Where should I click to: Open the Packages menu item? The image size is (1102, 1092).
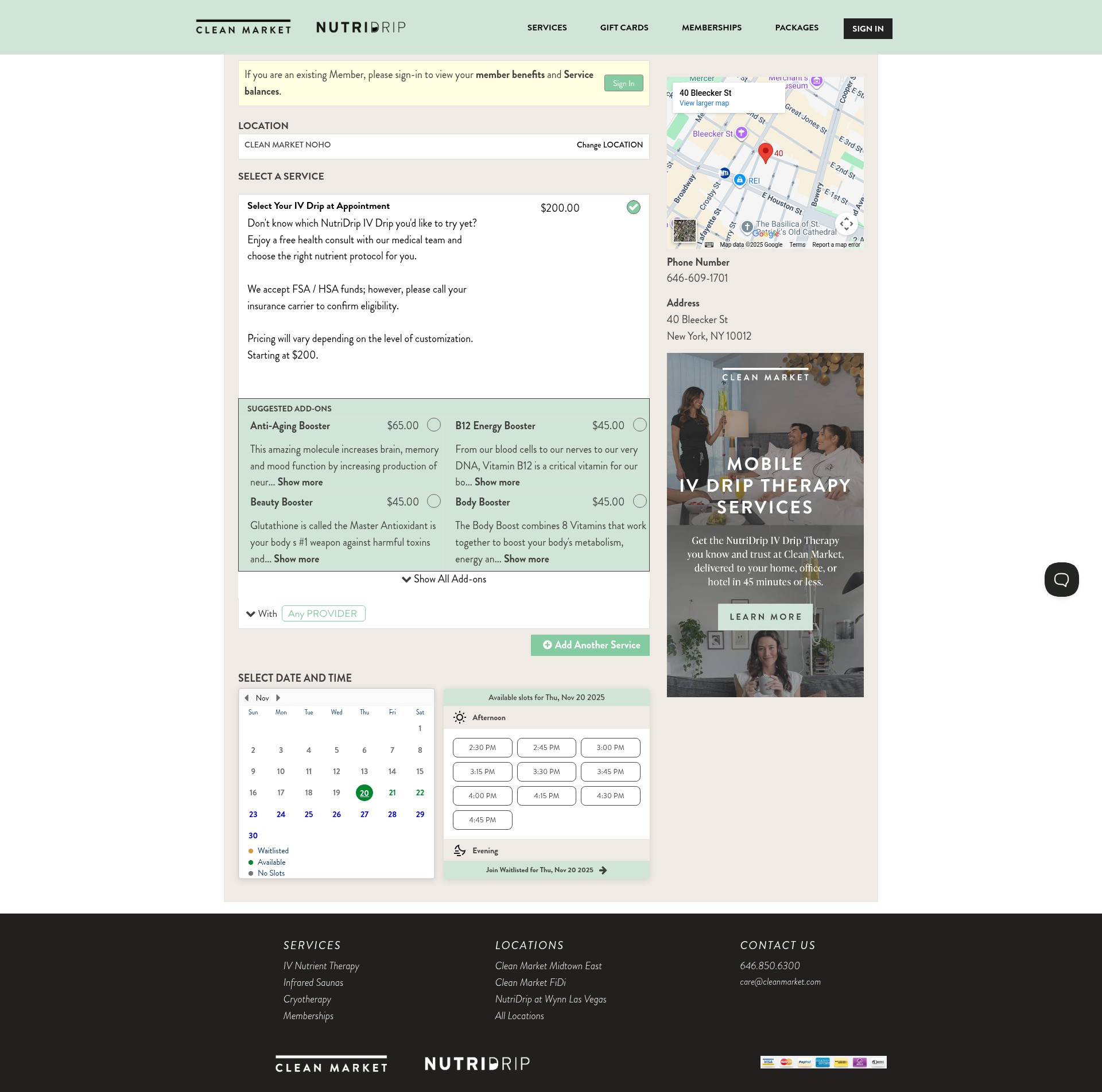click(797, 28)
